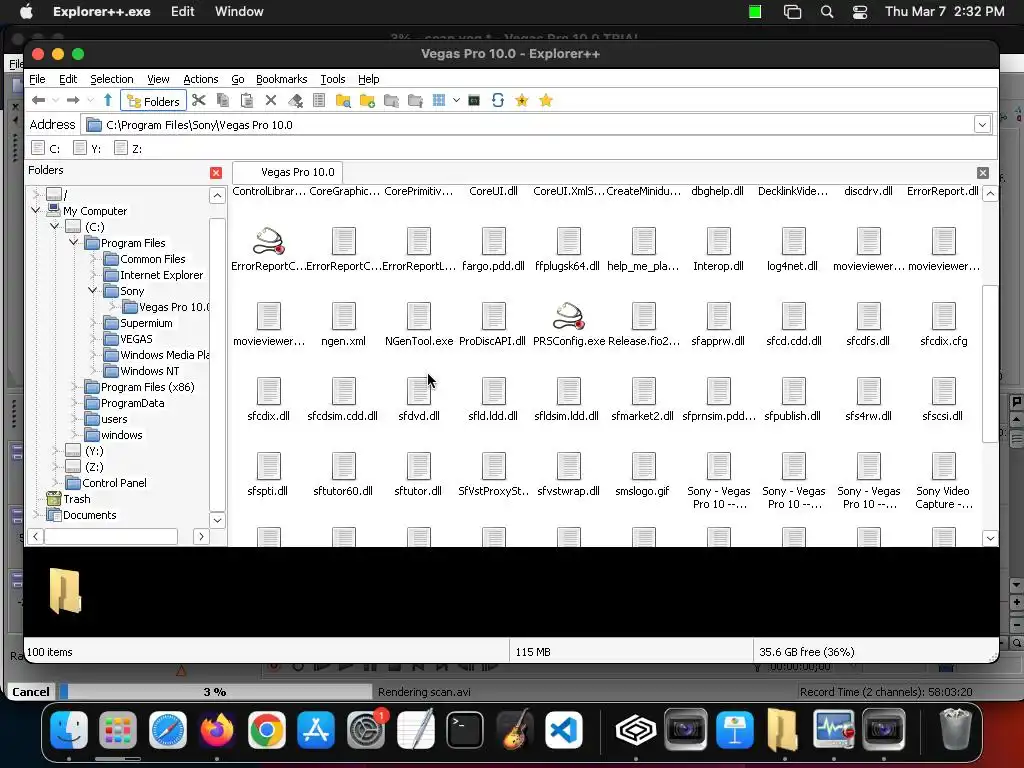The width and height of the screenshot is (1024, 768).
Task: Click file list scroll down arrow
Action: point(990,538)
